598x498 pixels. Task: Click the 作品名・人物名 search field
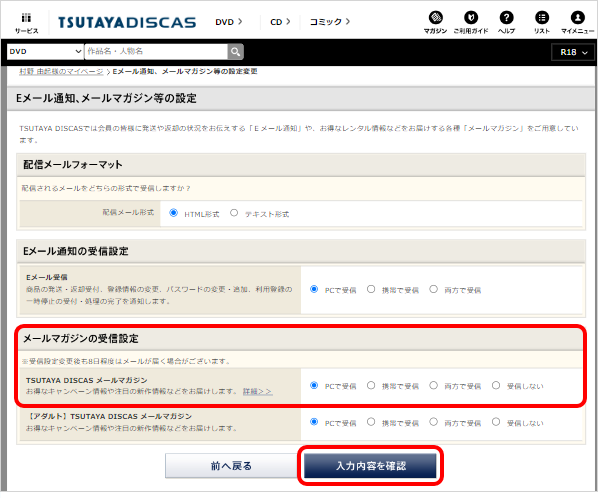tap(156, 51)
